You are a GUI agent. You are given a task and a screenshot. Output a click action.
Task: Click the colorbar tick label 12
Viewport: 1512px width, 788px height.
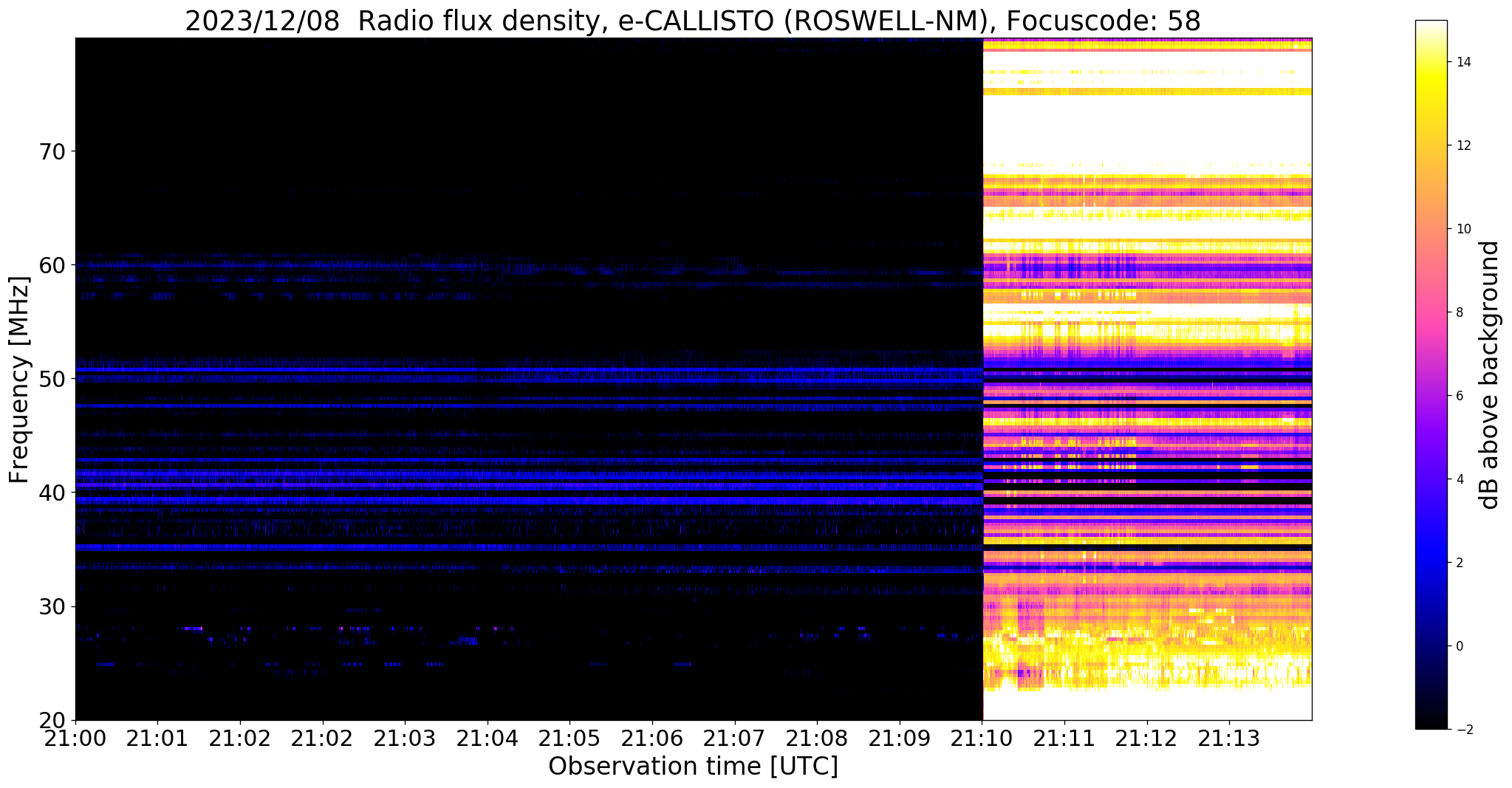coord(1463,145)
